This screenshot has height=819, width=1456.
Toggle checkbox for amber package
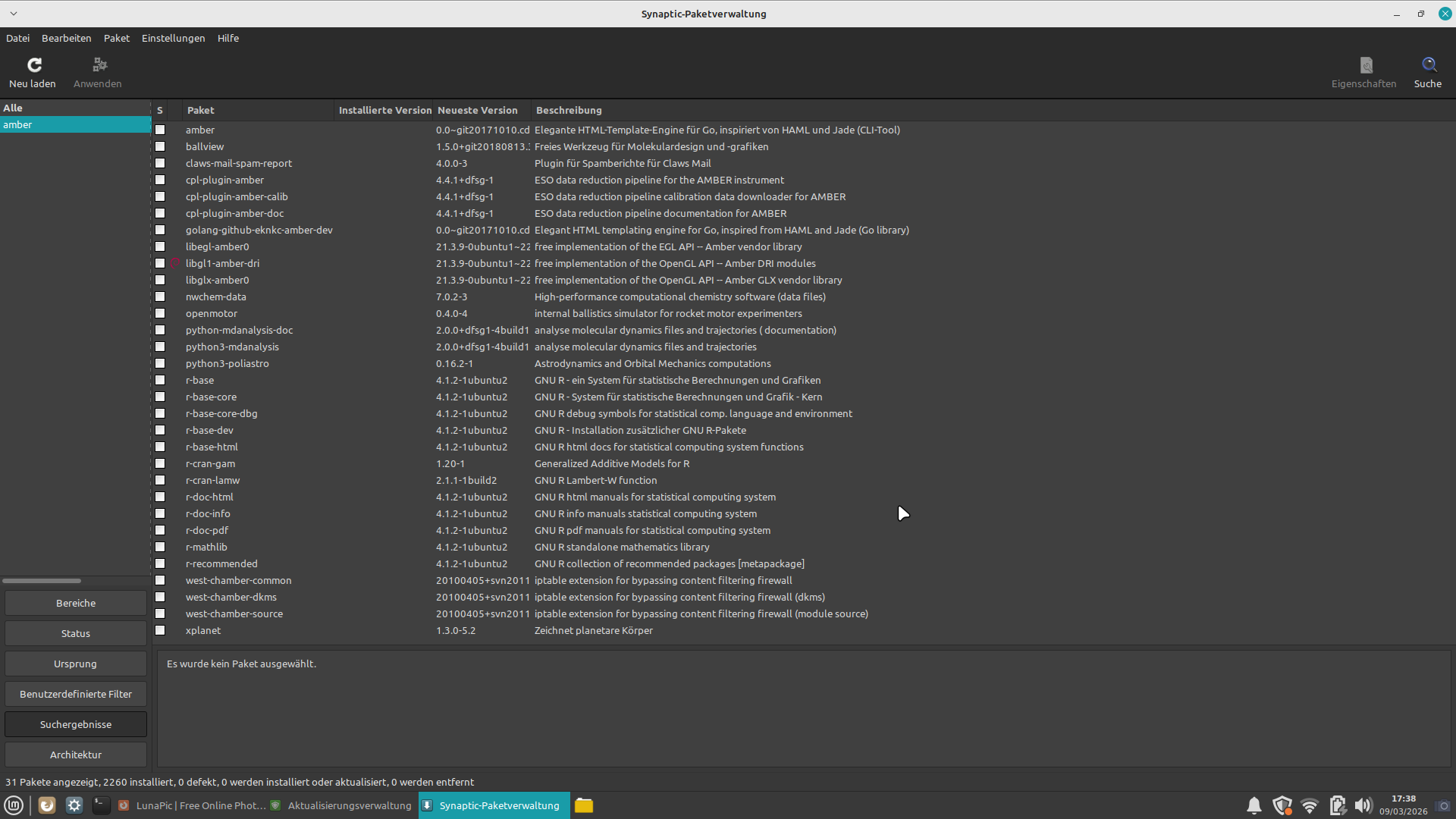[160, 130]
